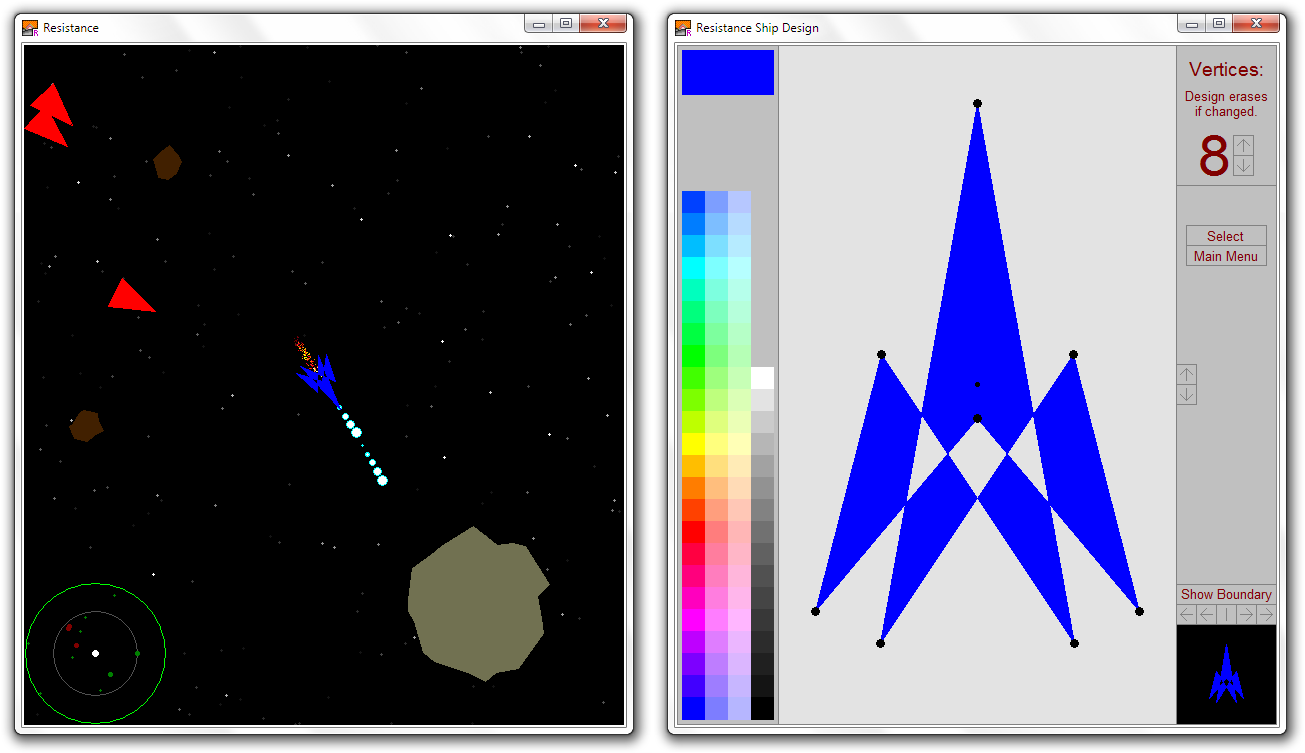Image resolution: width=1305 pixels, height=753 pixels.
Task: Close the Resistance game window
Action: [603, 24]
